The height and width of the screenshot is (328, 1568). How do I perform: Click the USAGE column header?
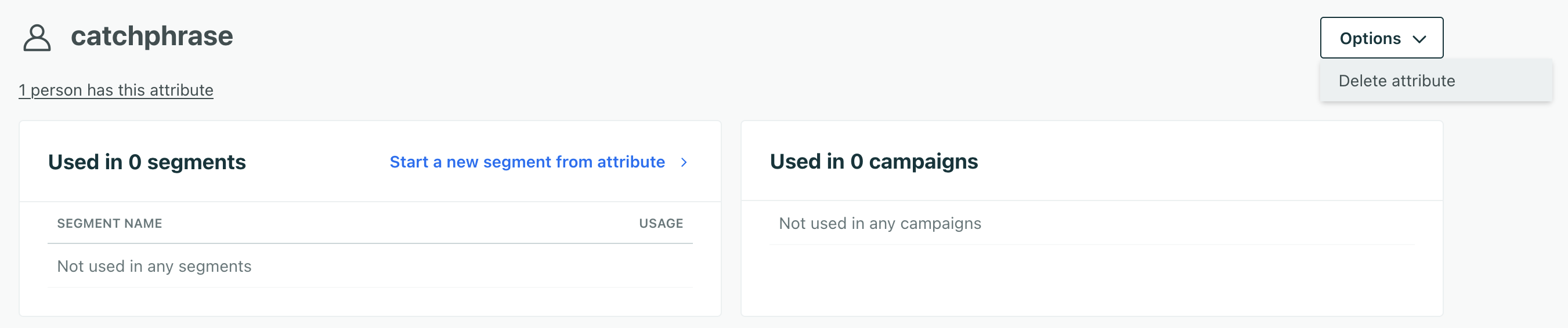660,224
